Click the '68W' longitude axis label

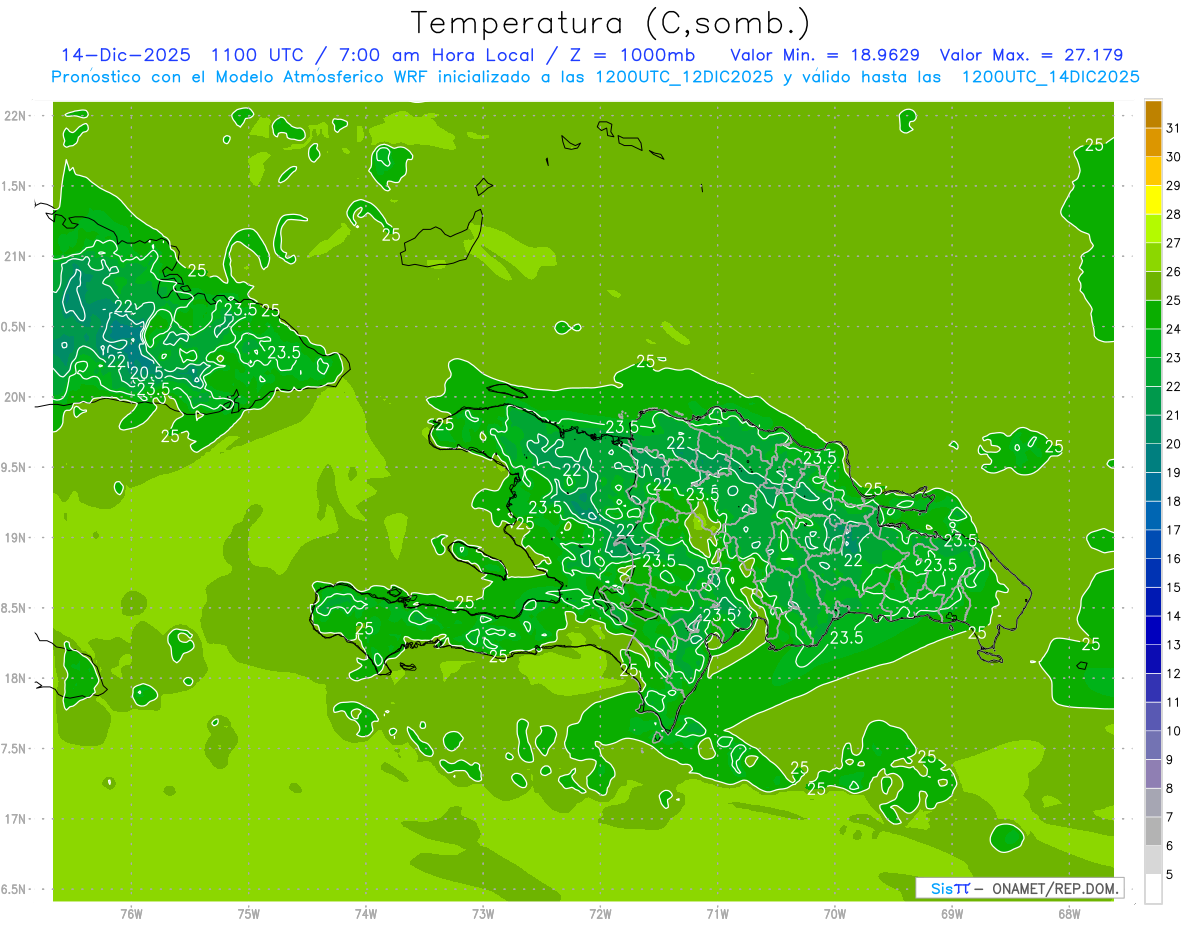(1069, 913)
